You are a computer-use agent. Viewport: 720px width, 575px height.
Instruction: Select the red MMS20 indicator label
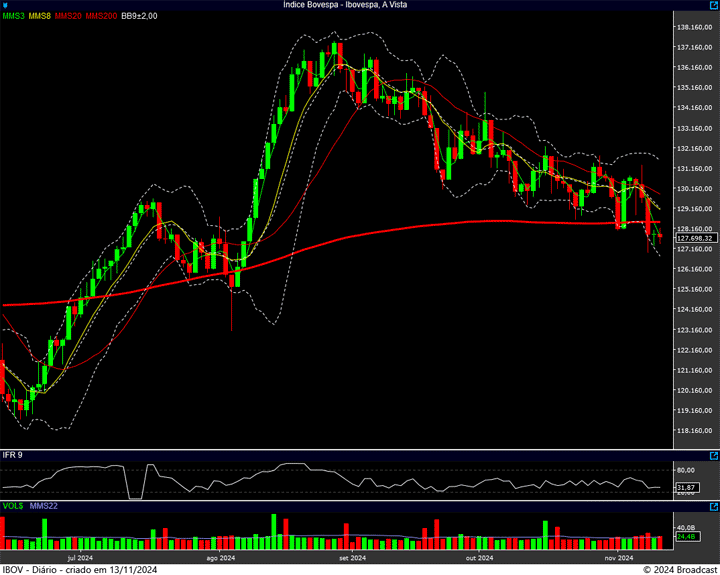point(69,16)
